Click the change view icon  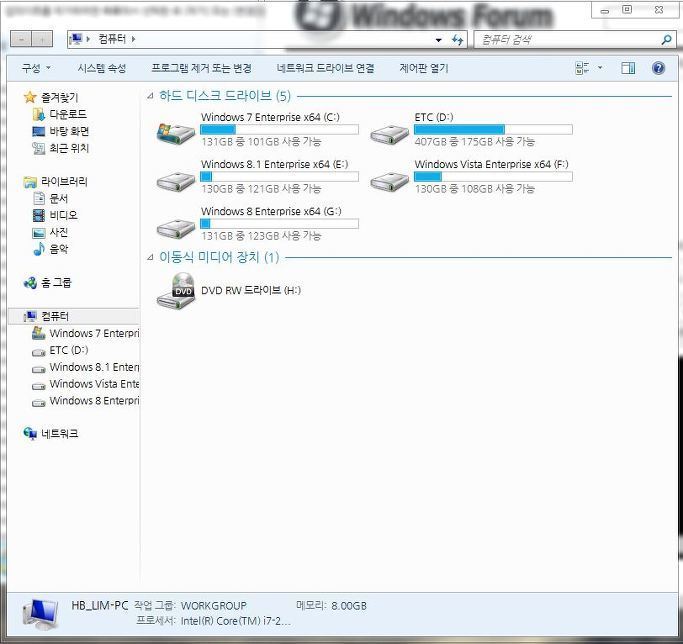[x=582, y=68]
